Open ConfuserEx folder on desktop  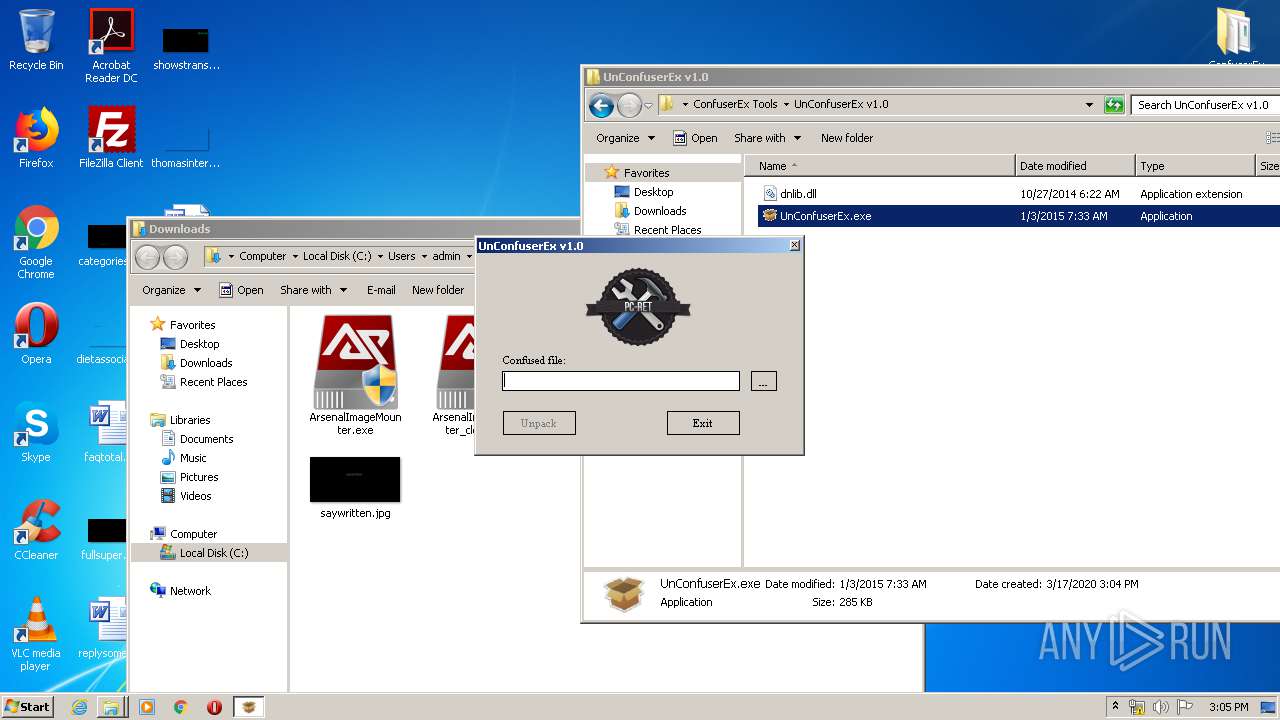(1236, 38)
